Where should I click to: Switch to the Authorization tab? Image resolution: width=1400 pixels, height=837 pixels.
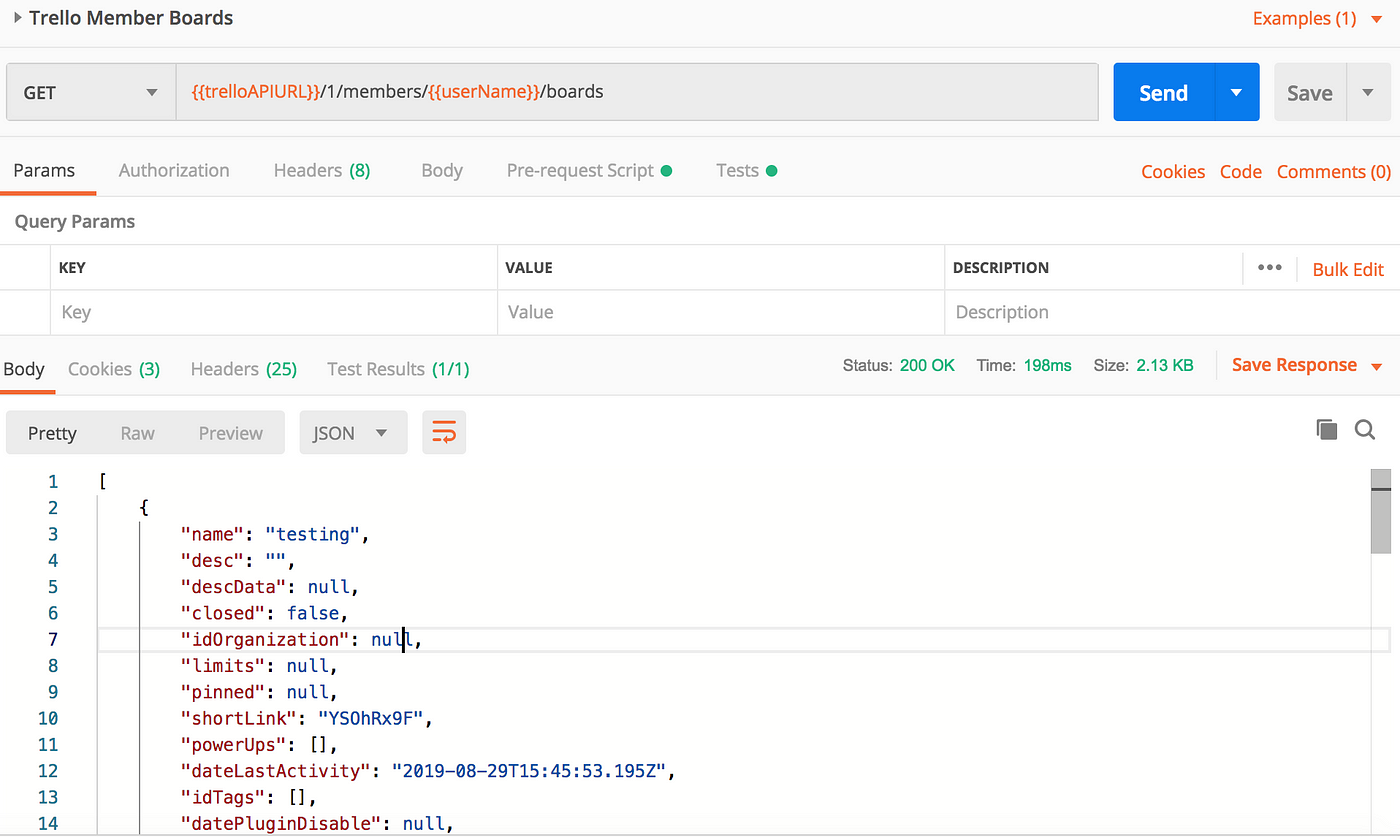174,170
